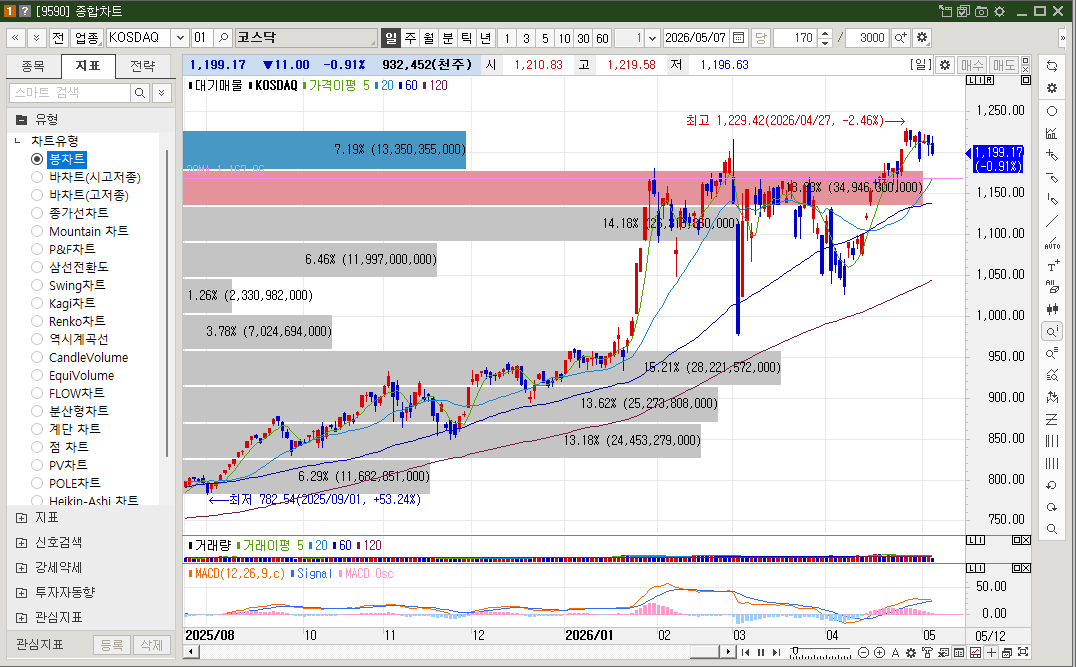Open the period number dropdown arrow

click(x=653, y=38)
